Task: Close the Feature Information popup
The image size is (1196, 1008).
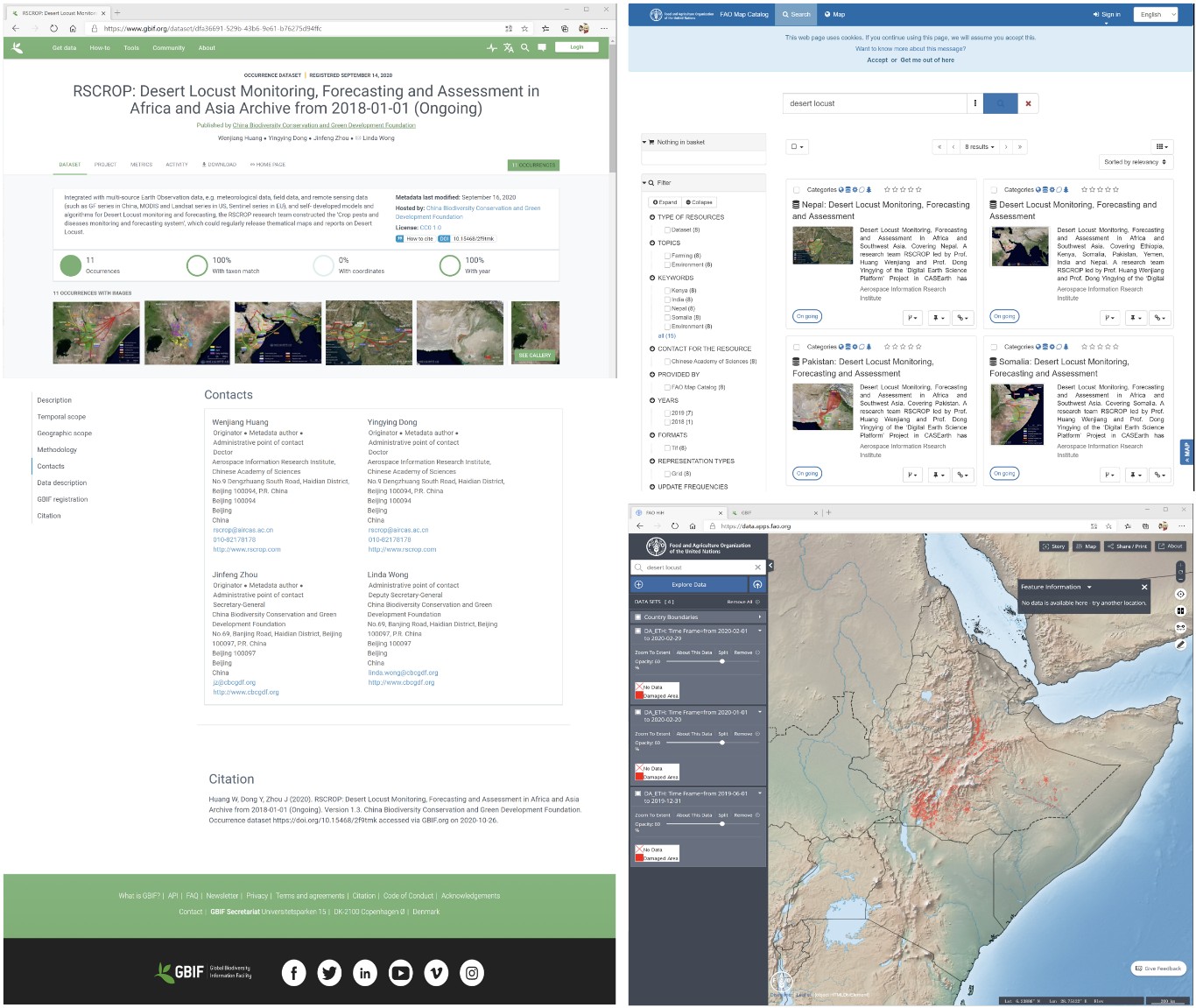Action: (x=1143, y=587)
